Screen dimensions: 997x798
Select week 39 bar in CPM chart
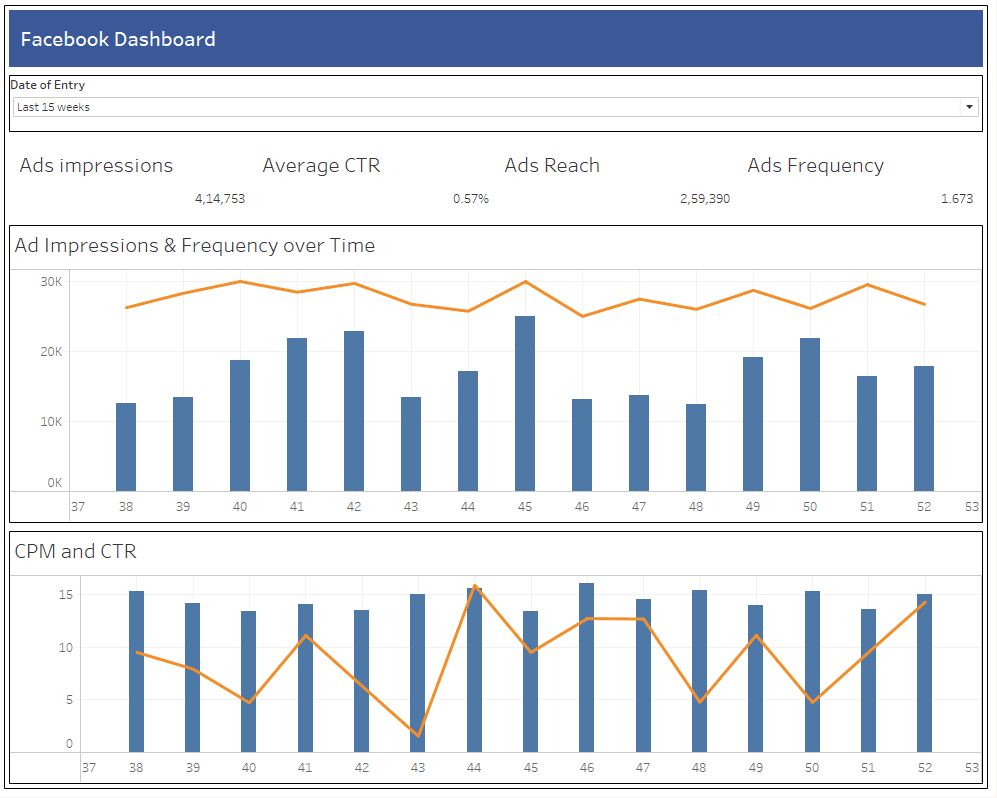193,678
